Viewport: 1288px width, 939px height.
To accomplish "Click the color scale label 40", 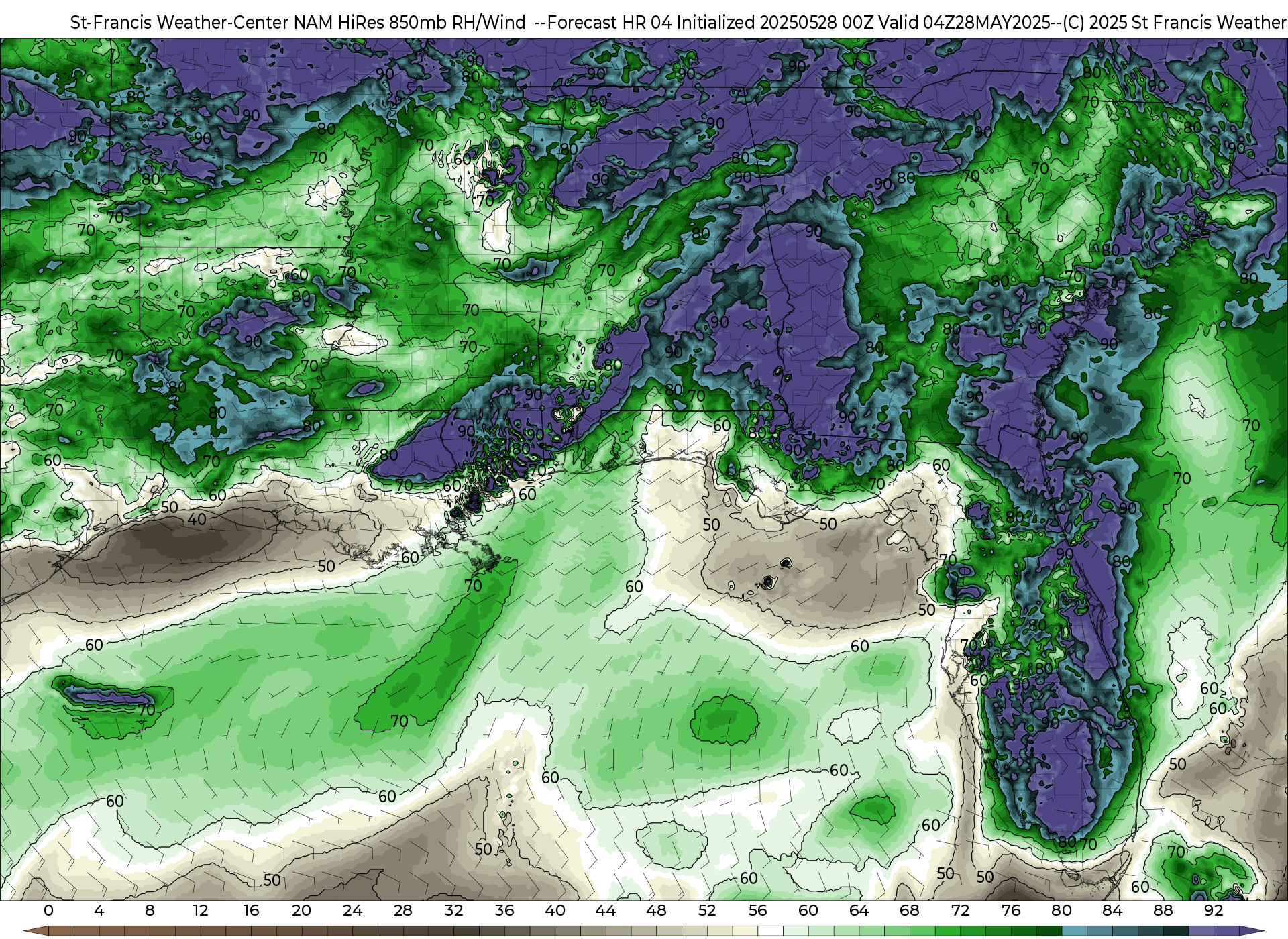I will (x=555, y=911).
